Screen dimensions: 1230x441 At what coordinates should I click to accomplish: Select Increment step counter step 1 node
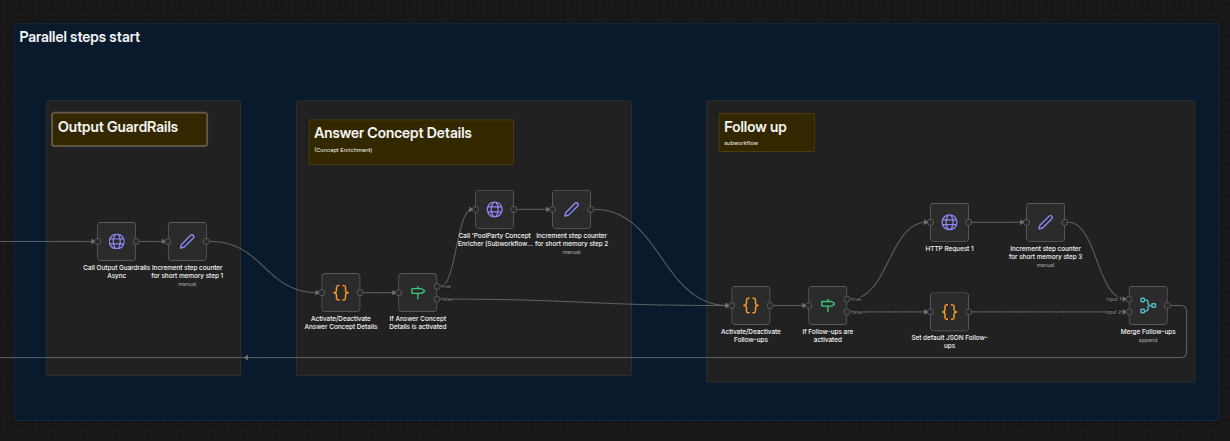(x=187, y=241)
